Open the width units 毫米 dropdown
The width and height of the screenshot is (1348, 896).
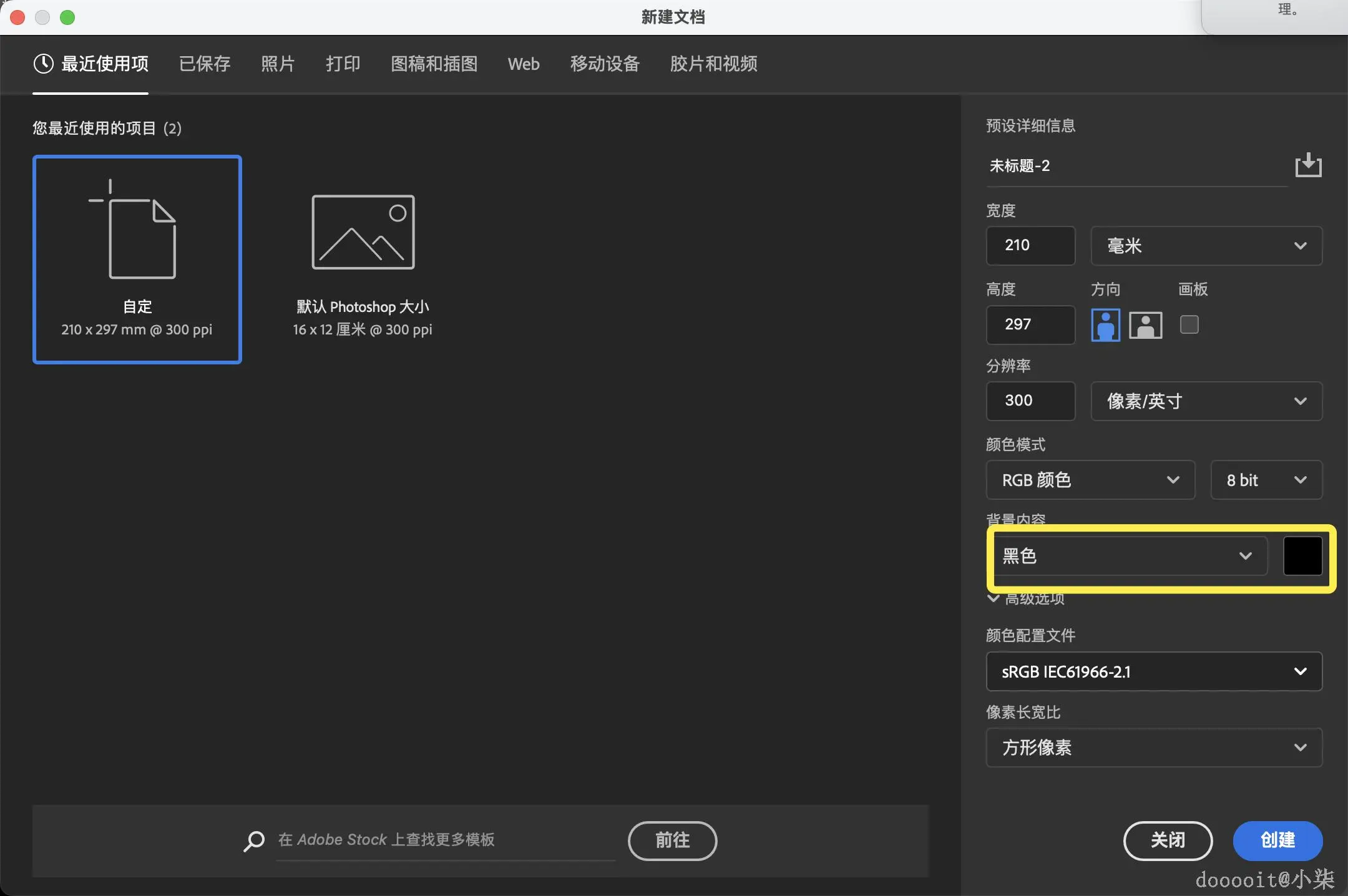point(1205,246)
